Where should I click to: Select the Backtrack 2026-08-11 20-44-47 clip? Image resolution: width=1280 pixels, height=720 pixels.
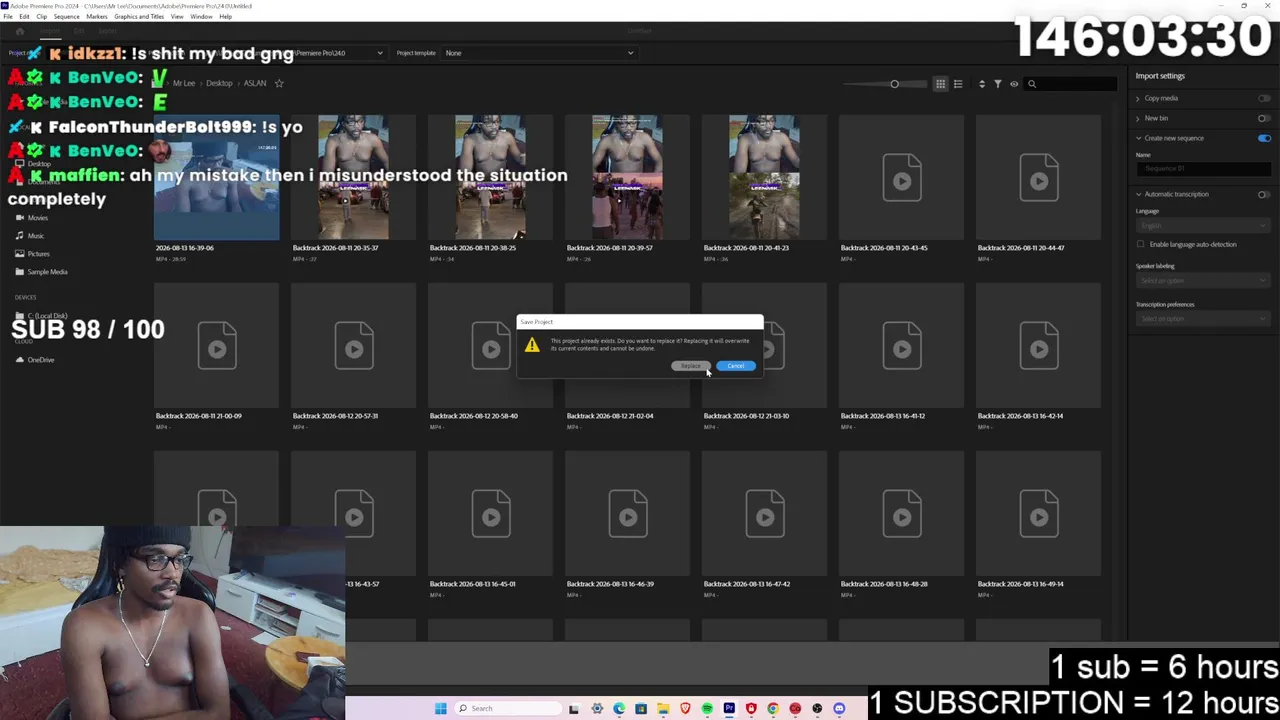click(x=1039, y=178)
